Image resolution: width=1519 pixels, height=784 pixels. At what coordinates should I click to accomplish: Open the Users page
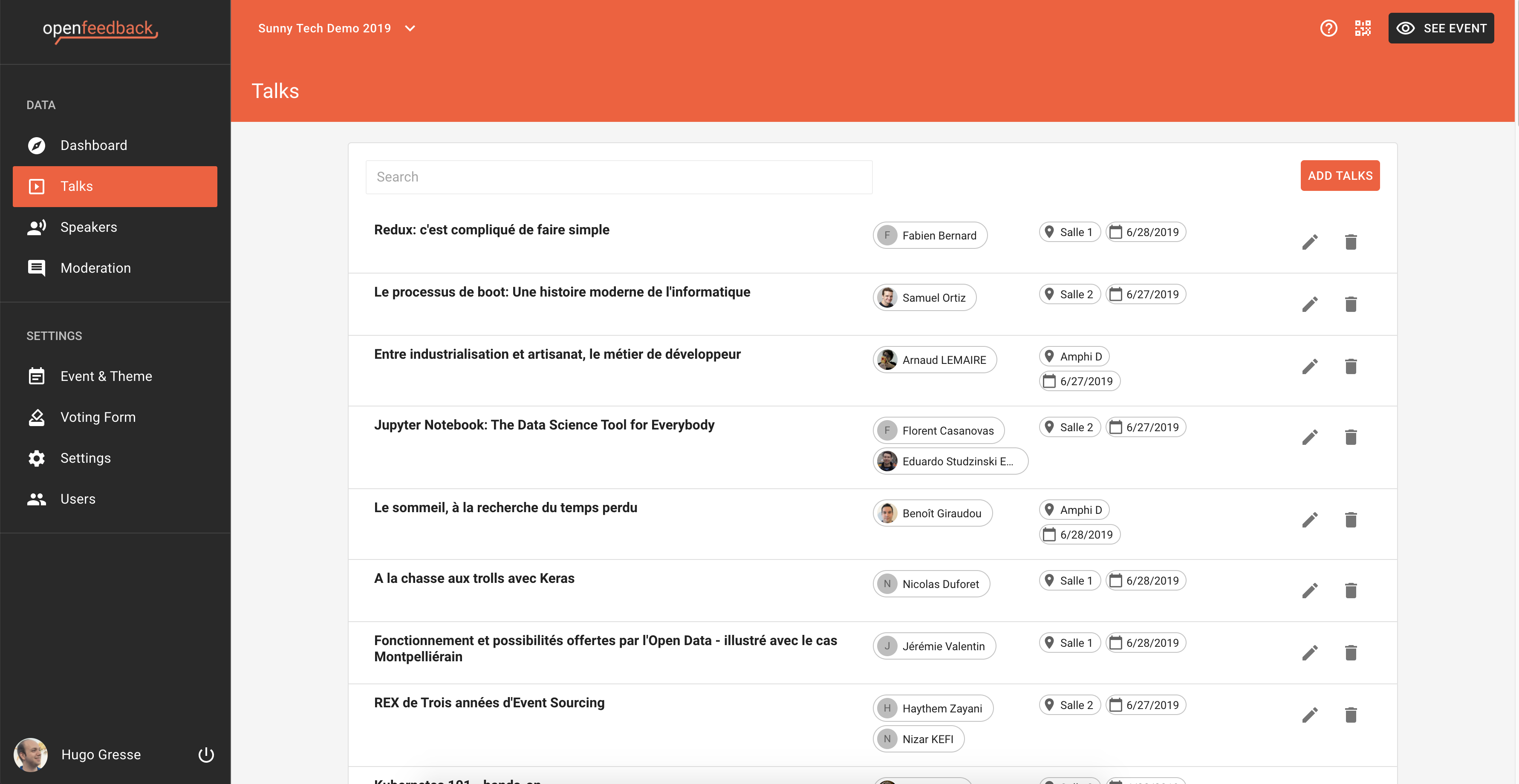point(115,499)
